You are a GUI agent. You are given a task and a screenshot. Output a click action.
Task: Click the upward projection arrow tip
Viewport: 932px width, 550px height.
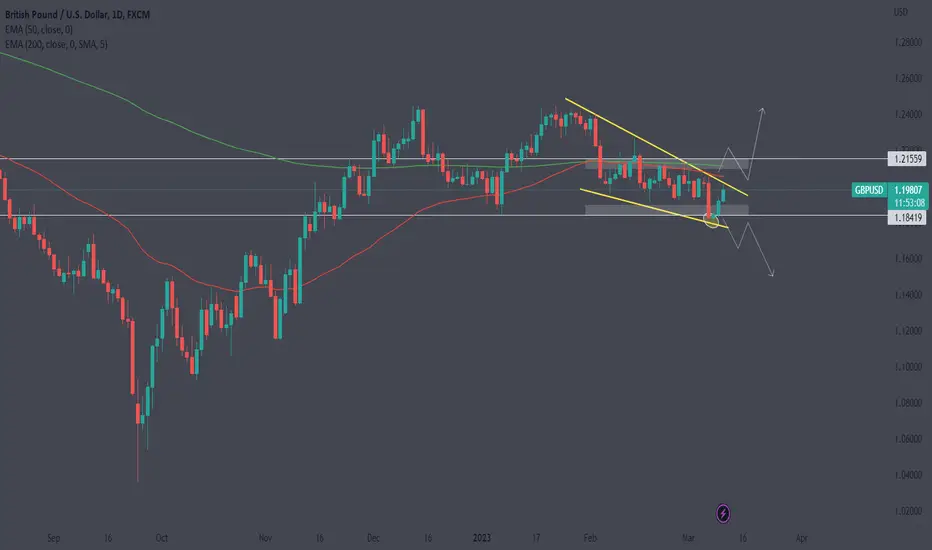click(x=763, y=110)
